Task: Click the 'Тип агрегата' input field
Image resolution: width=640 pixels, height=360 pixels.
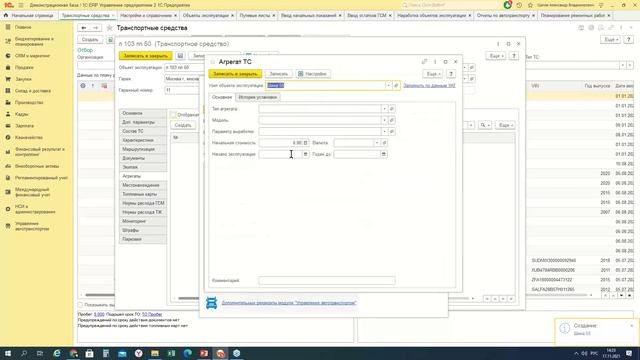Action: coord(320,109)
